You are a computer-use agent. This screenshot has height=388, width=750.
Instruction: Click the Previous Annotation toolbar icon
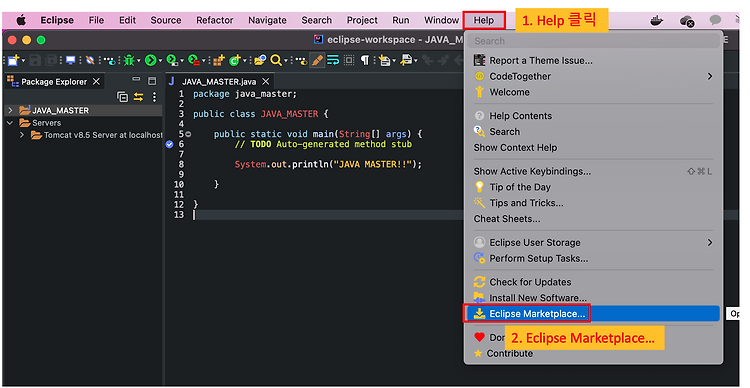(x=406, y=60)
